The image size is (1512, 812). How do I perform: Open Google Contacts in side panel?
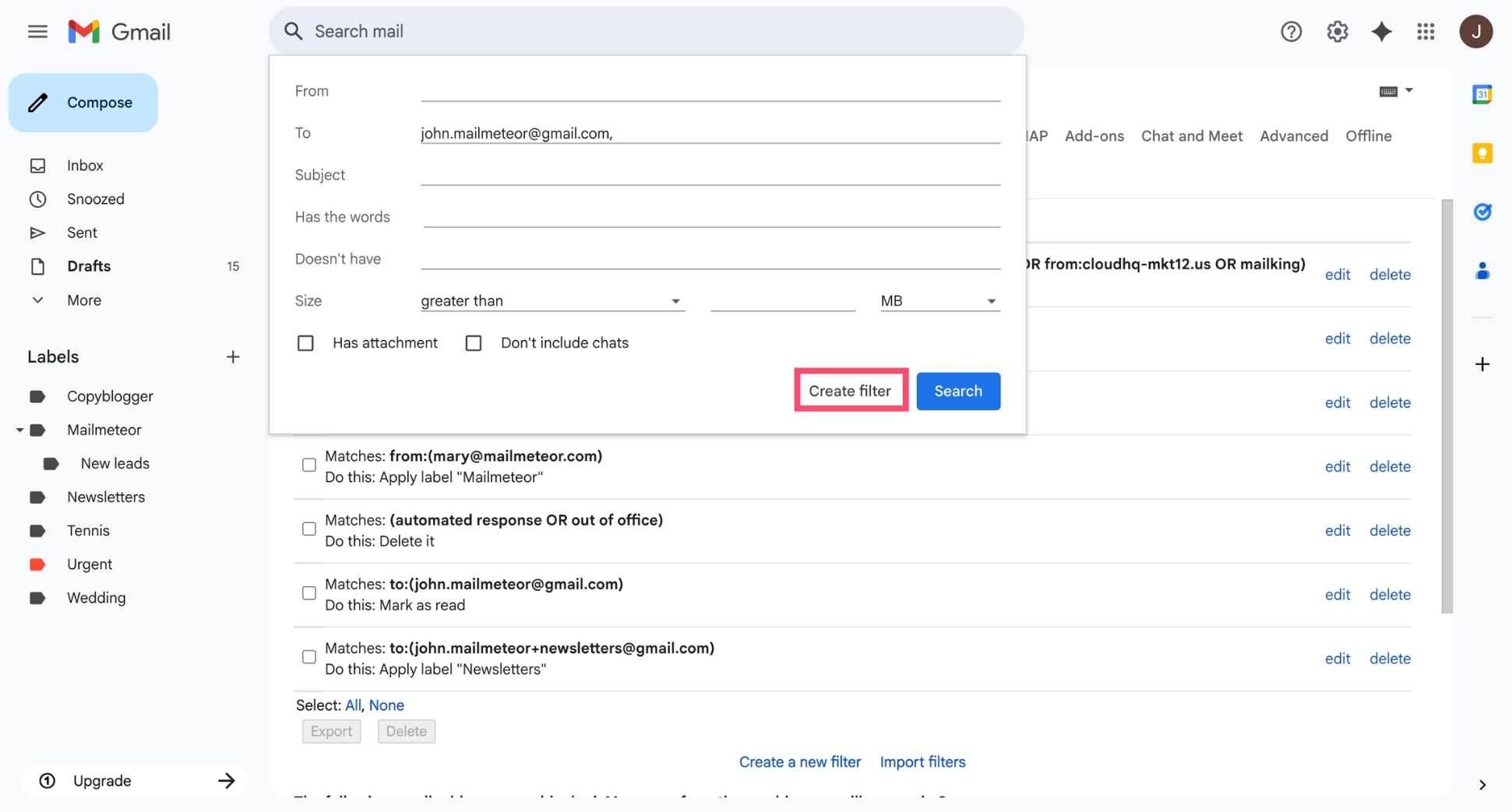click(1483, 271)
